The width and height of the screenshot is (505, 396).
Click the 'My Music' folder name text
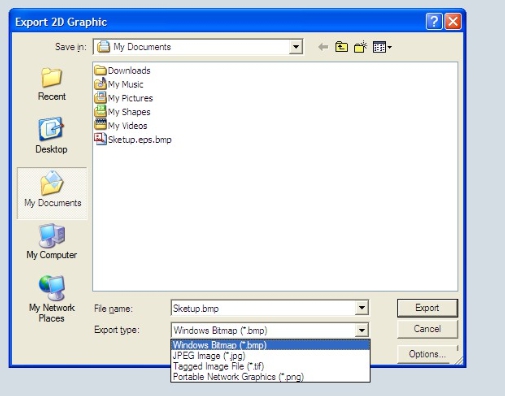pyautogui.click(x=126, y=85)
